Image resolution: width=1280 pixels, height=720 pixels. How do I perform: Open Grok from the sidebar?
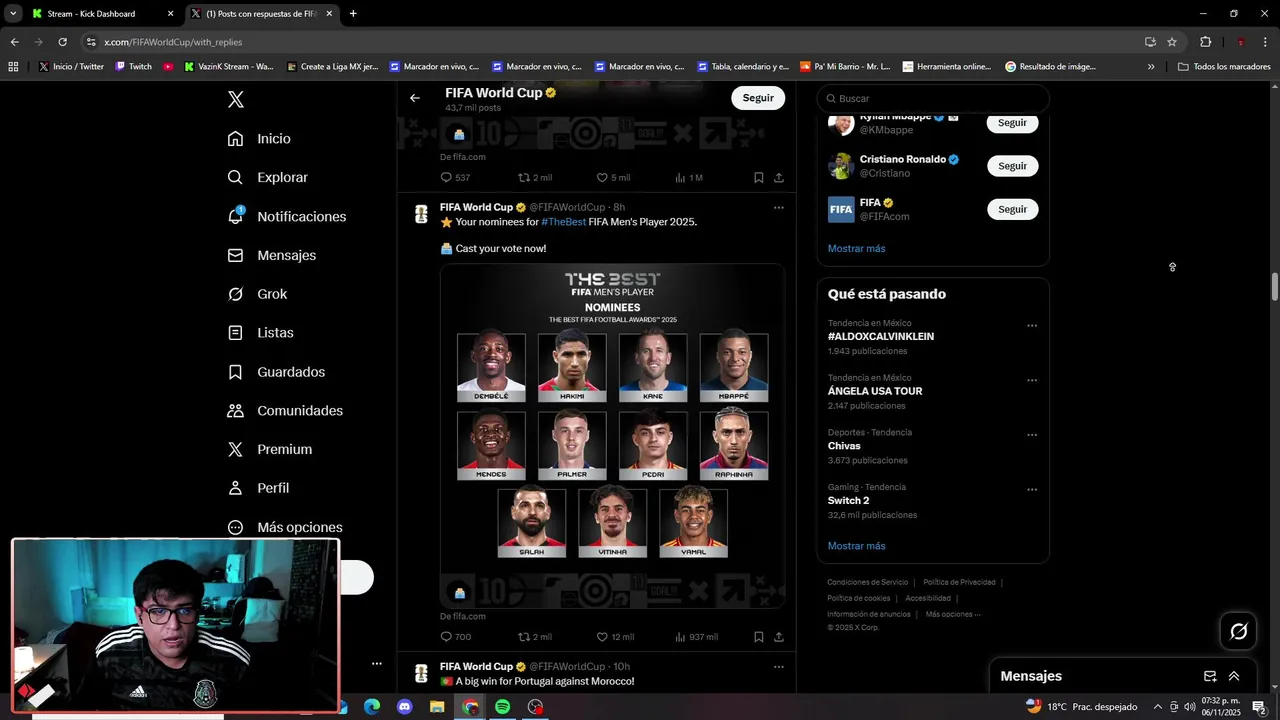click(257, 294)
